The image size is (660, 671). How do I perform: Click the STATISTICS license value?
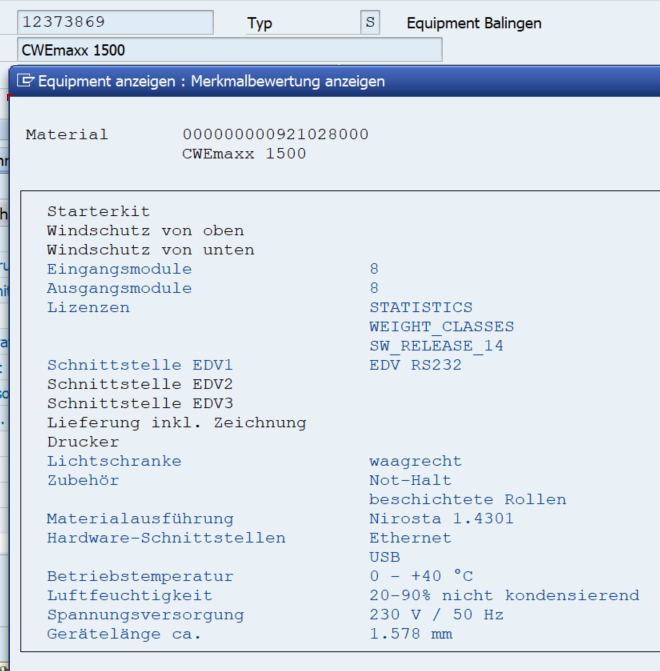coord(420,307)
